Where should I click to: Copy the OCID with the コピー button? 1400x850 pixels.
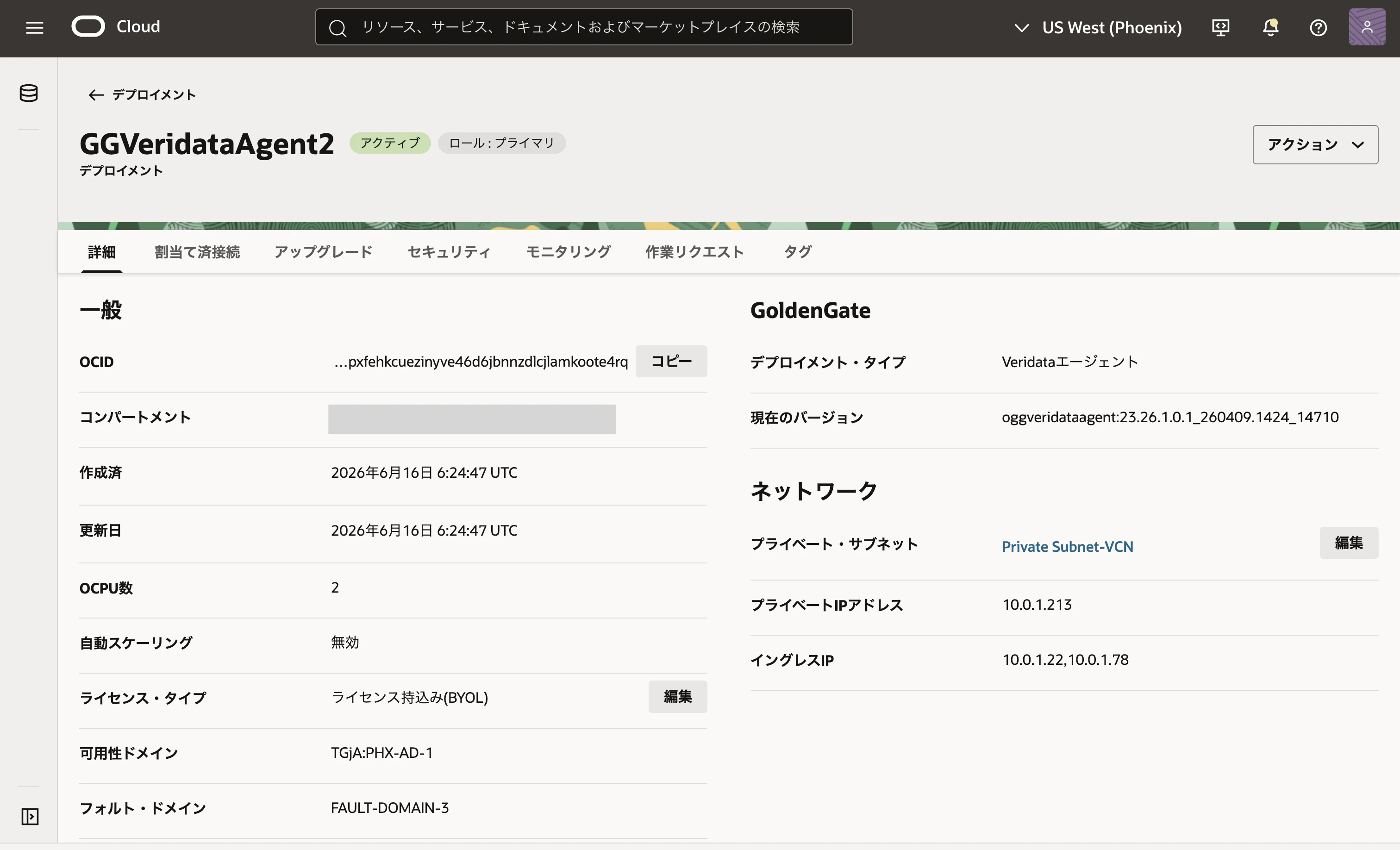click(x=671, y=362)
